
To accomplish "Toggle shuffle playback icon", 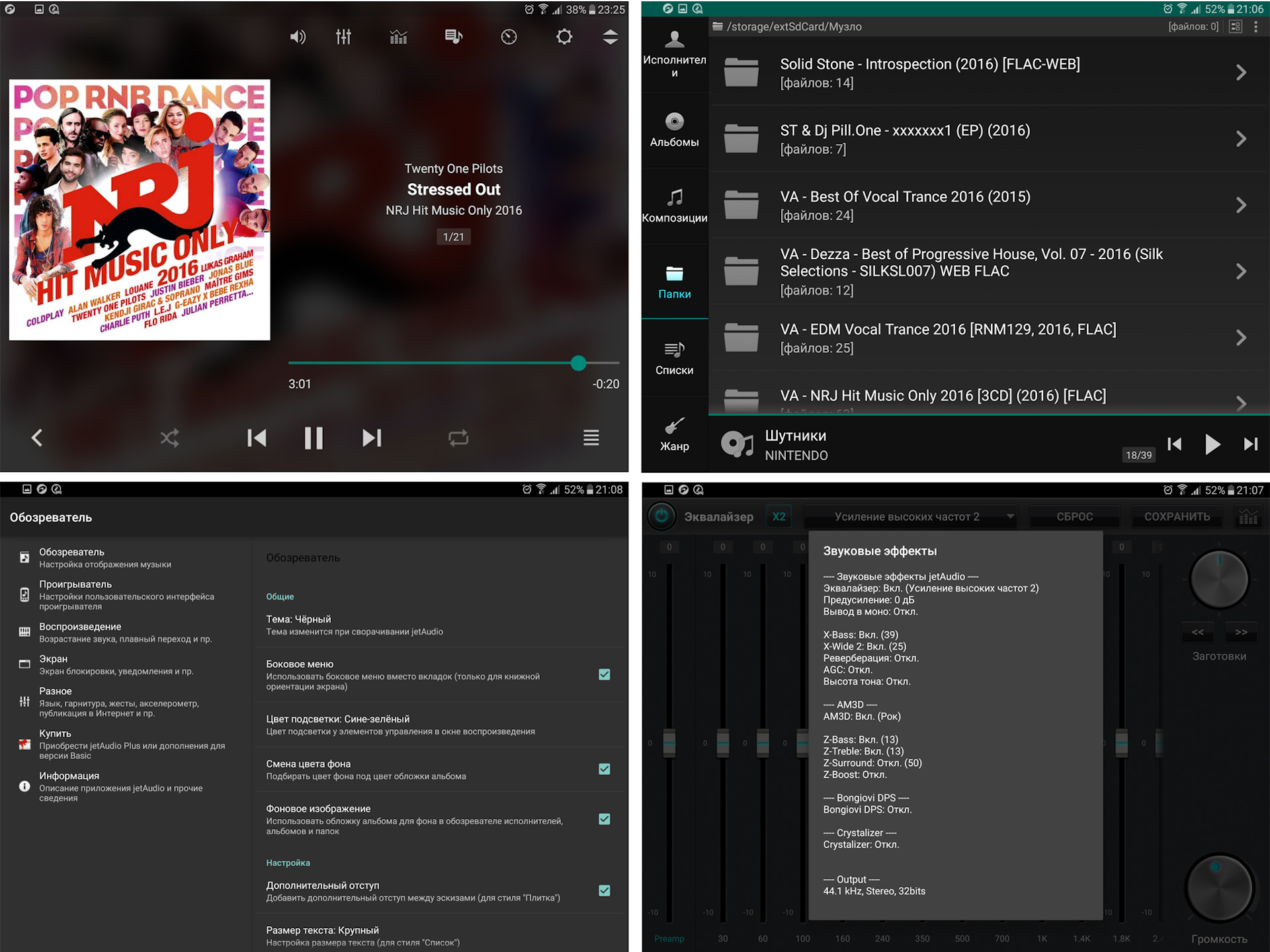I will click(x=169, y=438).
